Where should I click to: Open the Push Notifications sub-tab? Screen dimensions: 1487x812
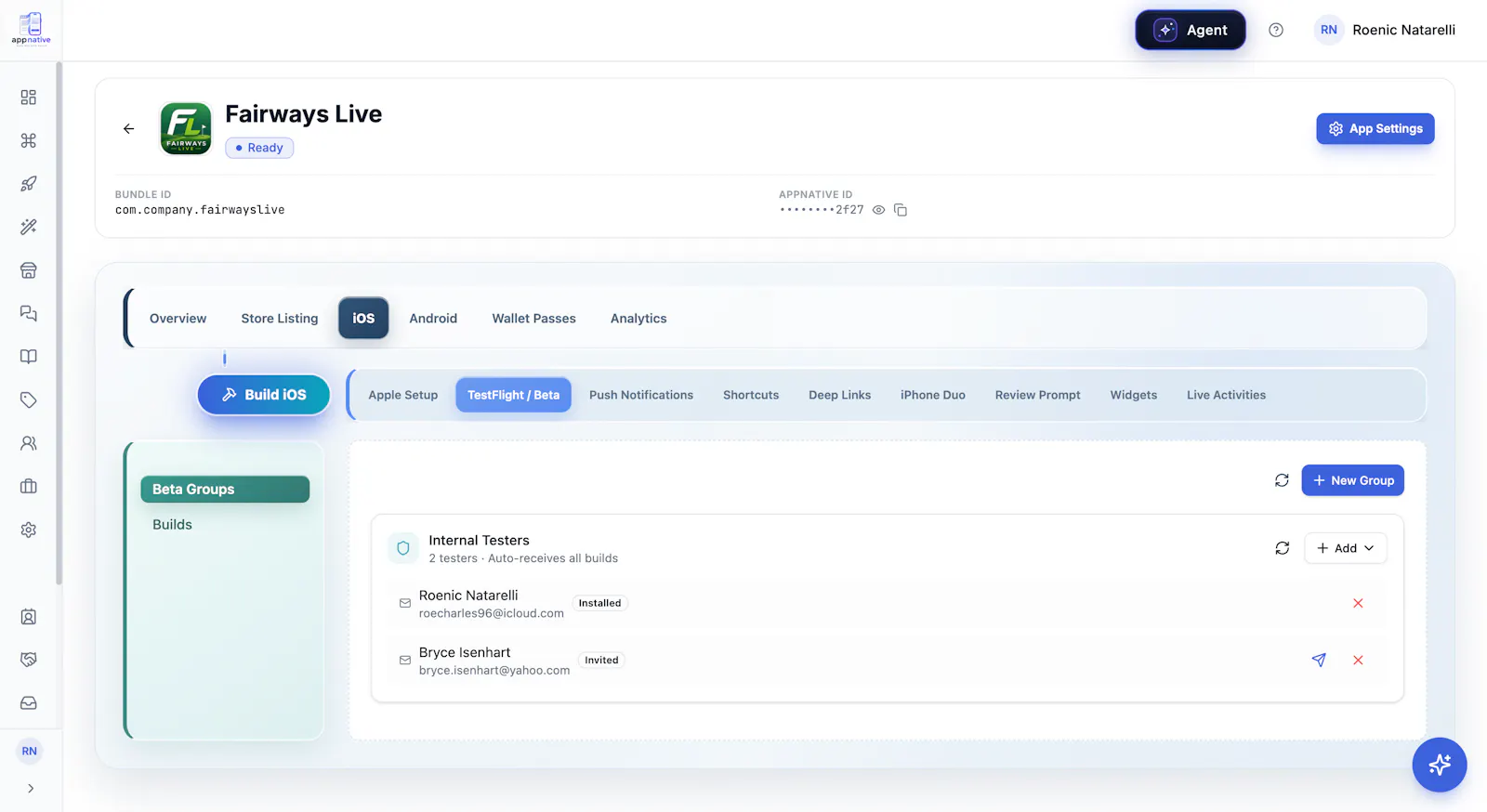641,395
